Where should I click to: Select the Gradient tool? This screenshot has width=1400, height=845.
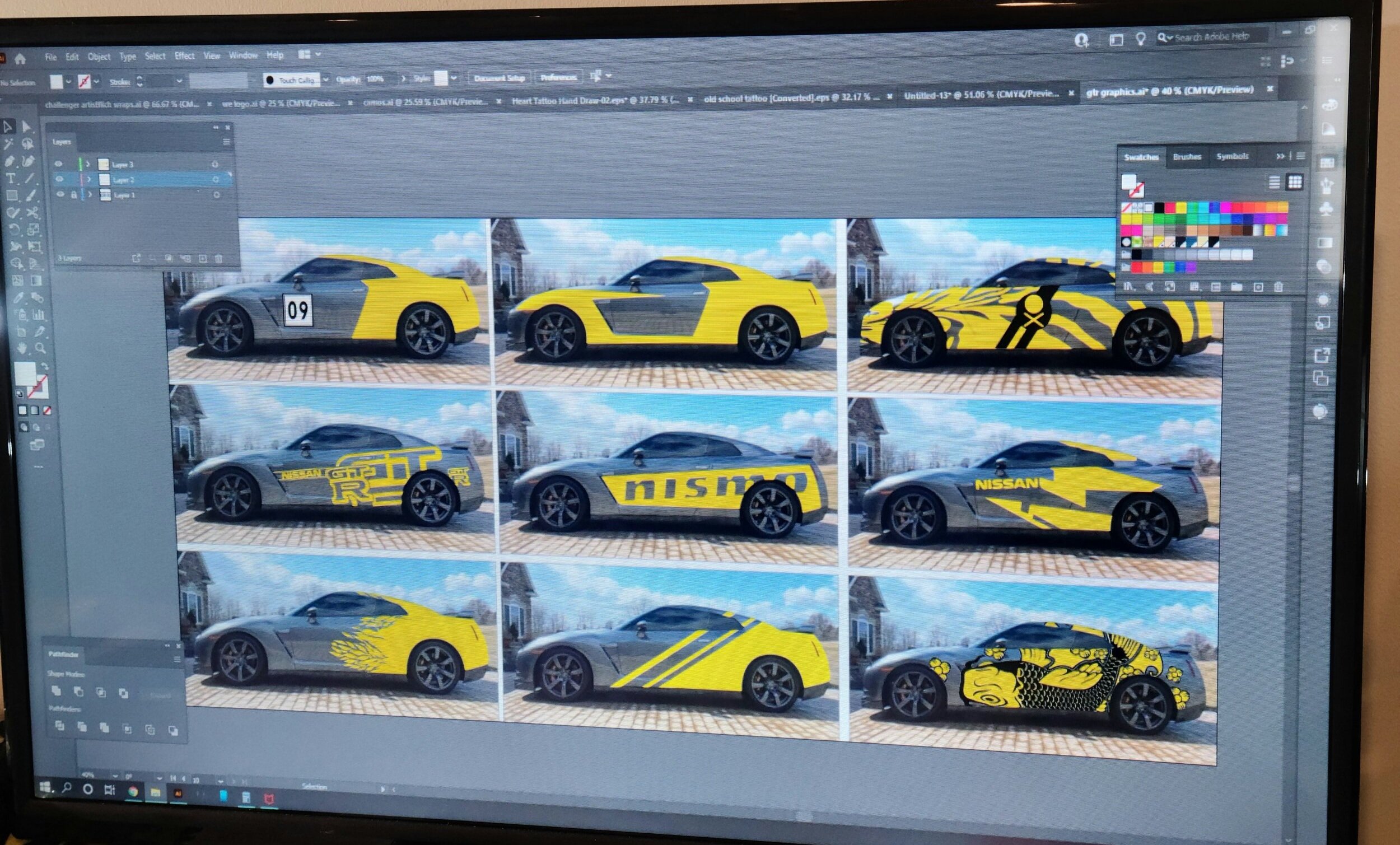[x=36, y=281]
